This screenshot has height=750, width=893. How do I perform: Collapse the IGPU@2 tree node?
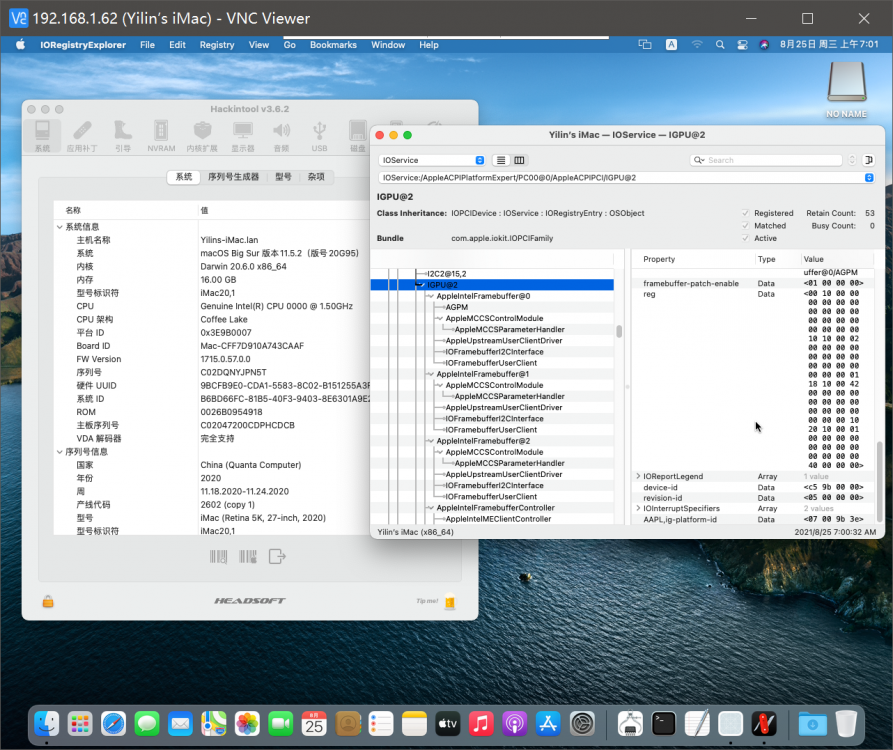420,285
